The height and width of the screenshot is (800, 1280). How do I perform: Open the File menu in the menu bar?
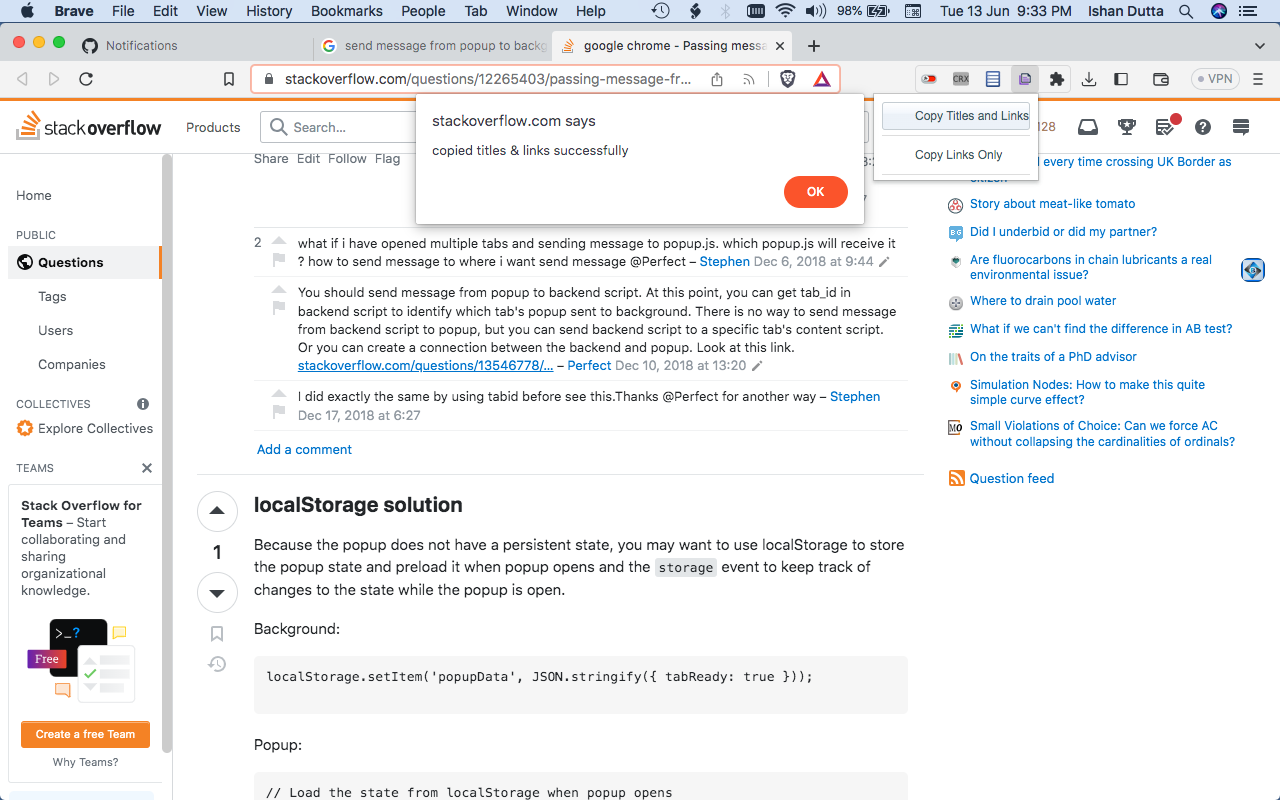pos(123,11)
